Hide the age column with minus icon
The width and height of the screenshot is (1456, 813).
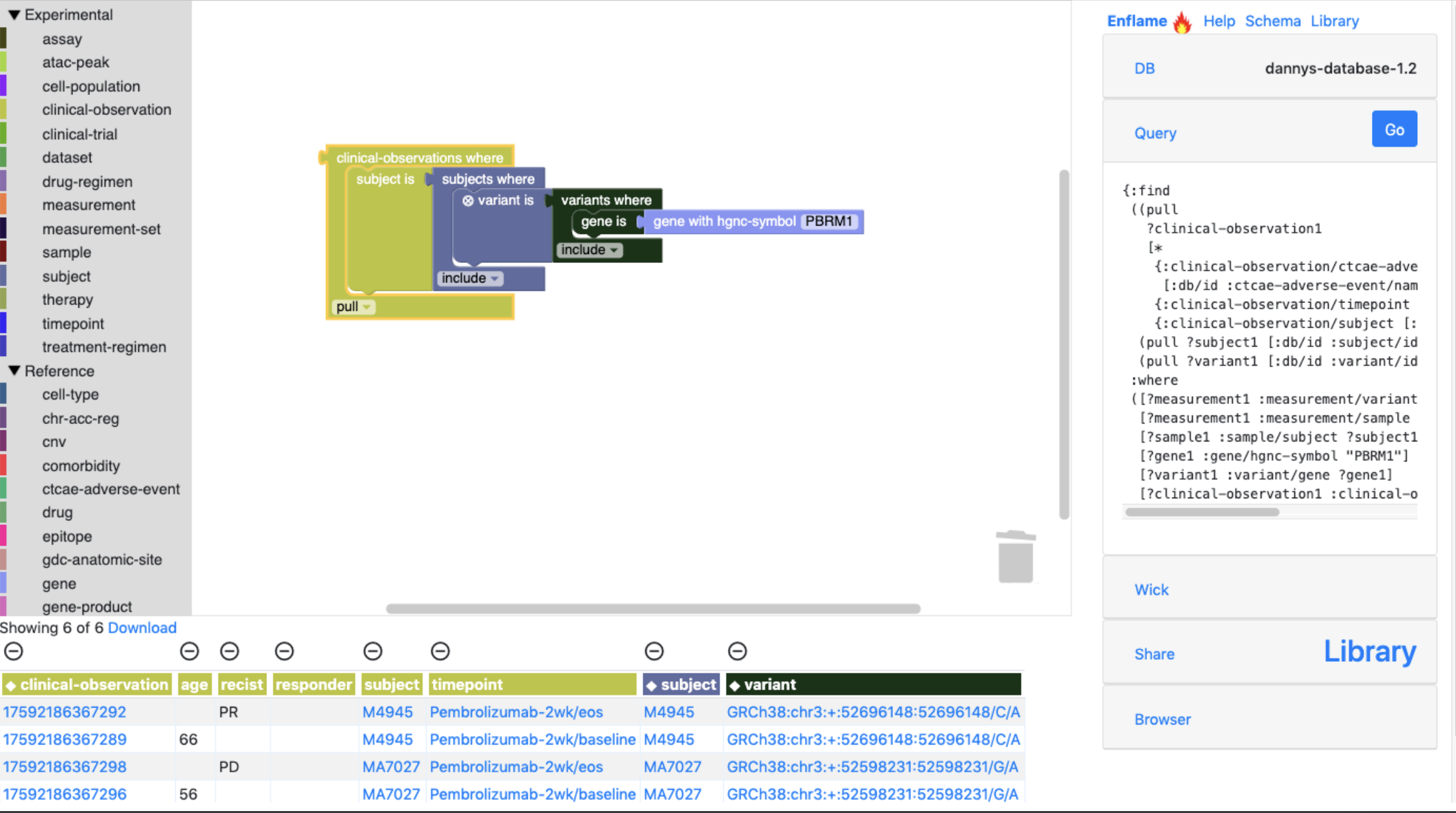189,651
